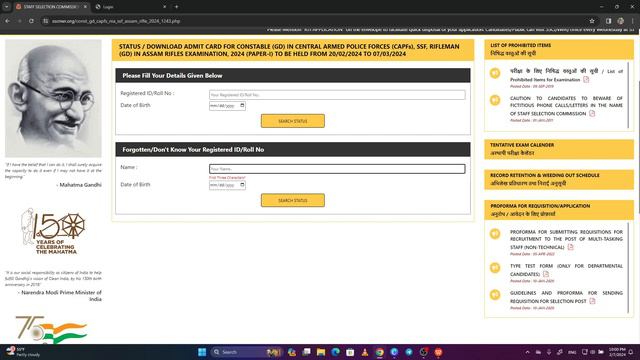Click the Prohibited Items panel scrollbar
This screenshot has width=640, height=360.
coord(628,95)
